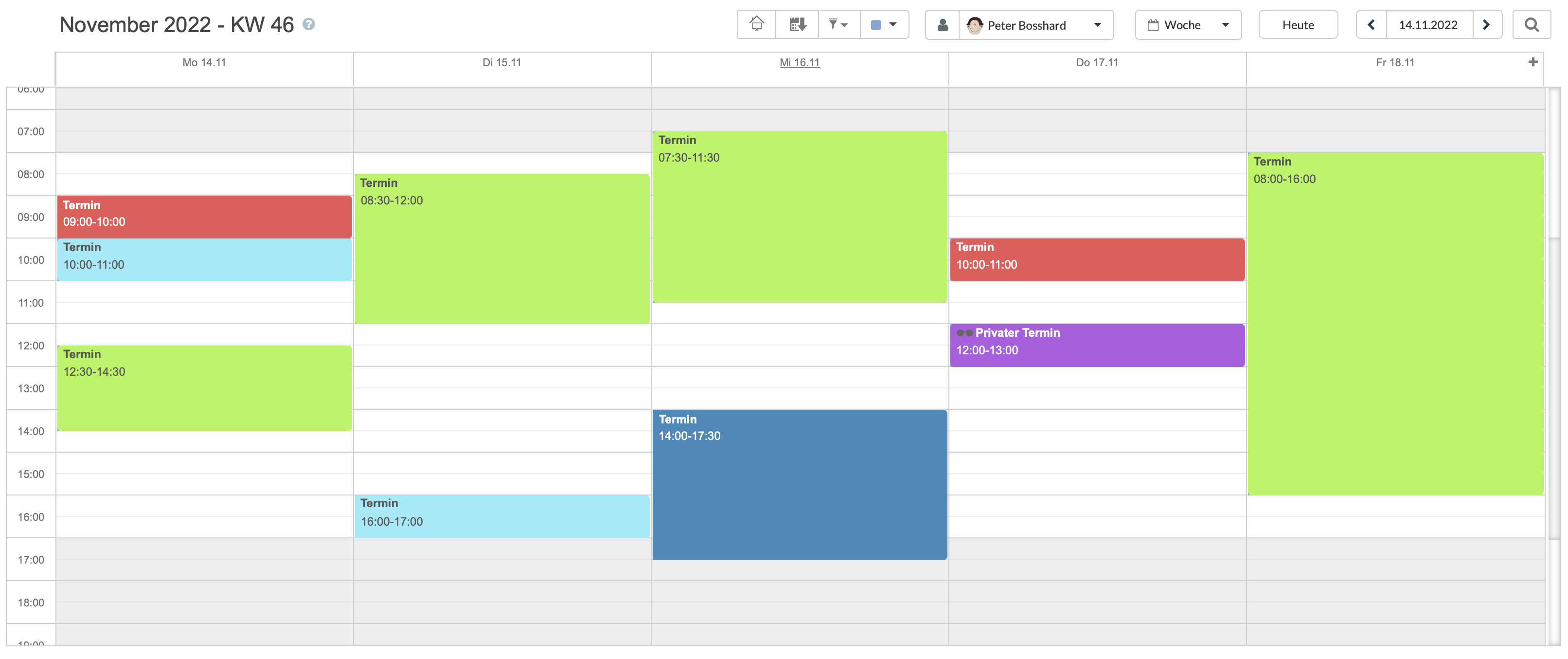Open the Peter Bosshard user dropdown
The width and height of the screenshot is (1568, 659).
(1036, 25)
